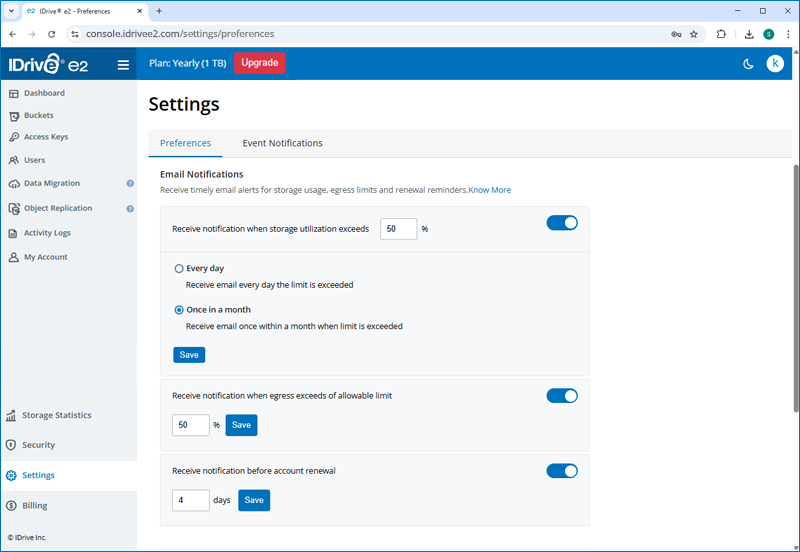Open Storage Statistics page
Screen dimensions: 800x552
pos(56,415)
